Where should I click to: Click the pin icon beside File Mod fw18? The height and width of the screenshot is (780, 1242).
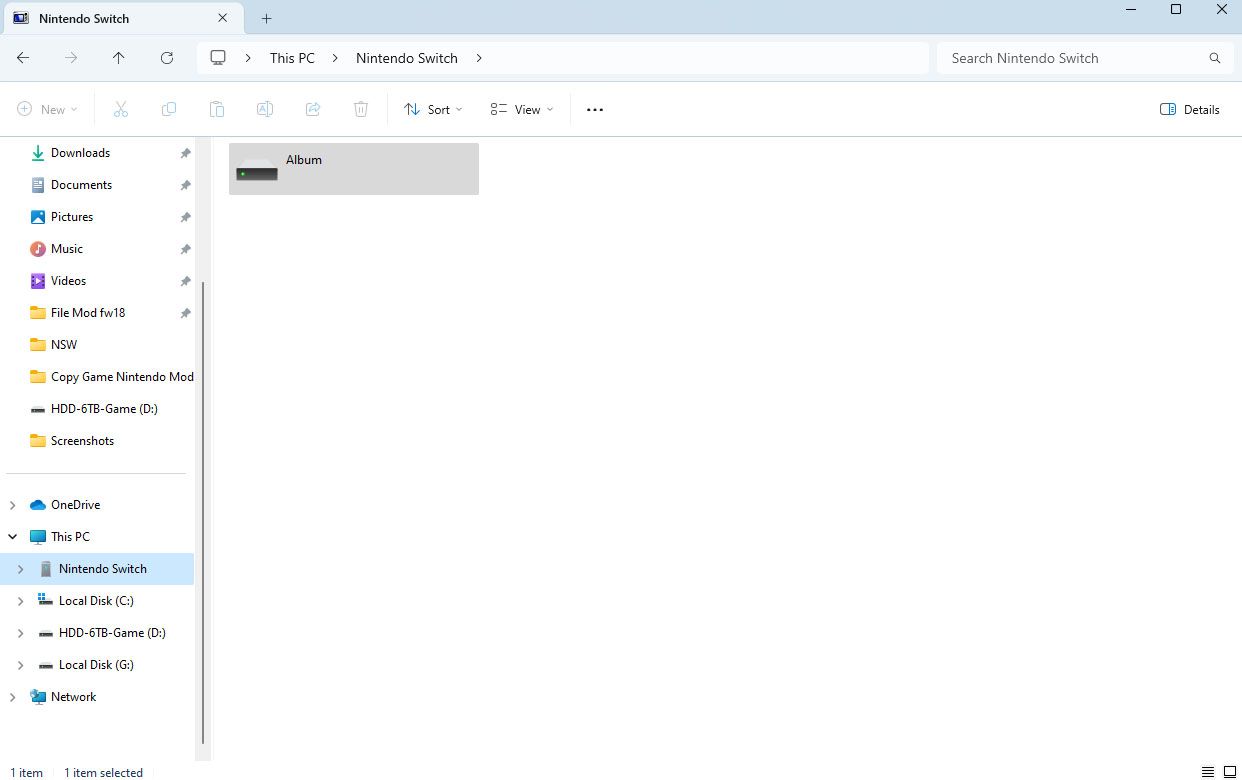point(185,313)
